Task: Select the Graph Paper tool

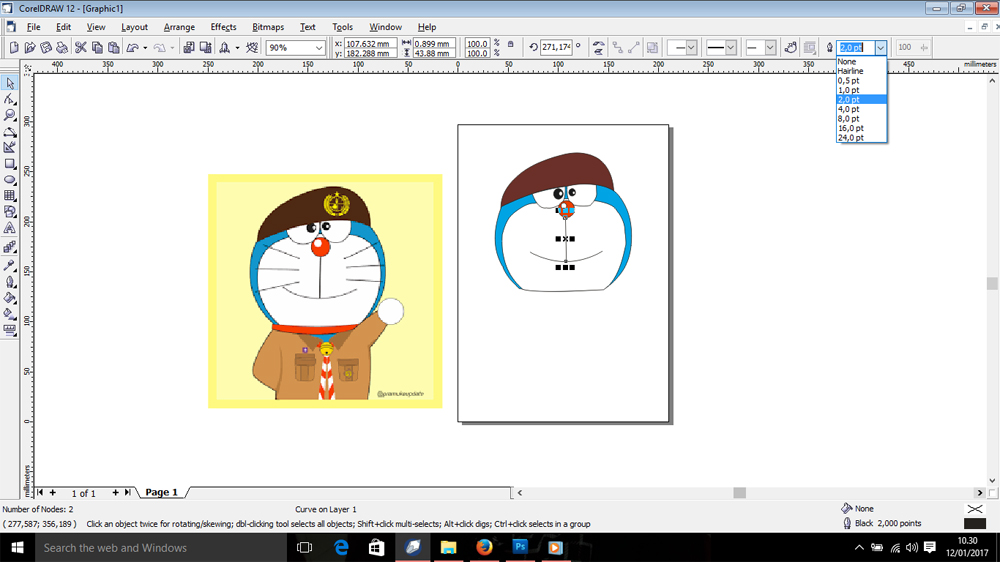Action: click(x=10, y=196)
